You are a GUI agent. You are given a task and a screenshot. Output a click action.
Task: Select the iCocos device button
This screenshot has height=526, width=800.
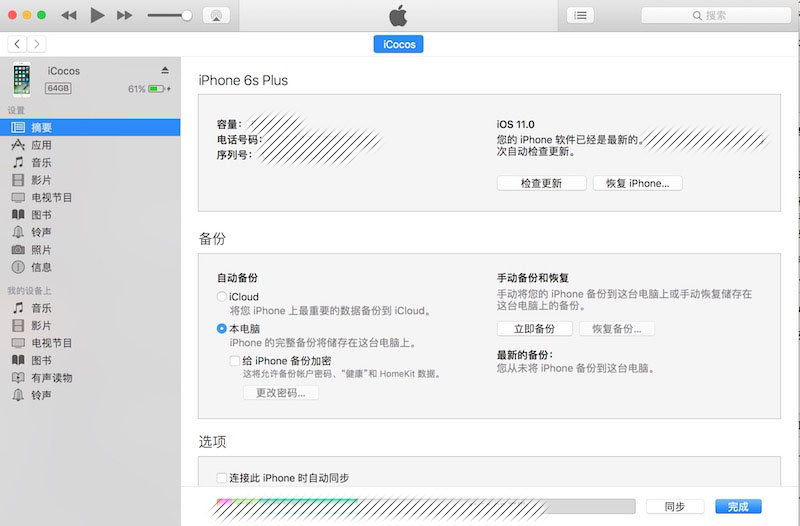(398, 44)
